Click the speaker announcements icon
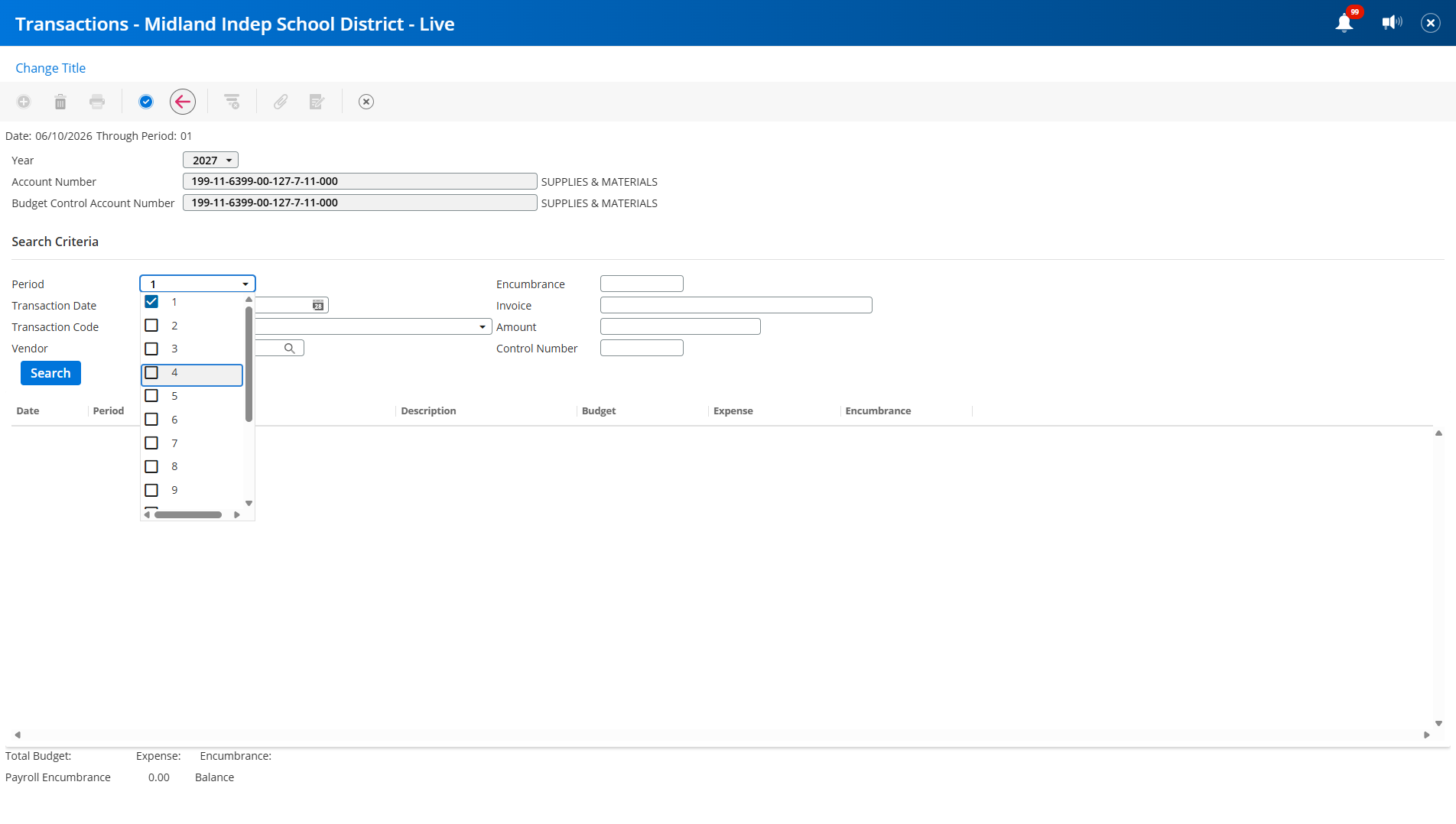 (1392, 23)
